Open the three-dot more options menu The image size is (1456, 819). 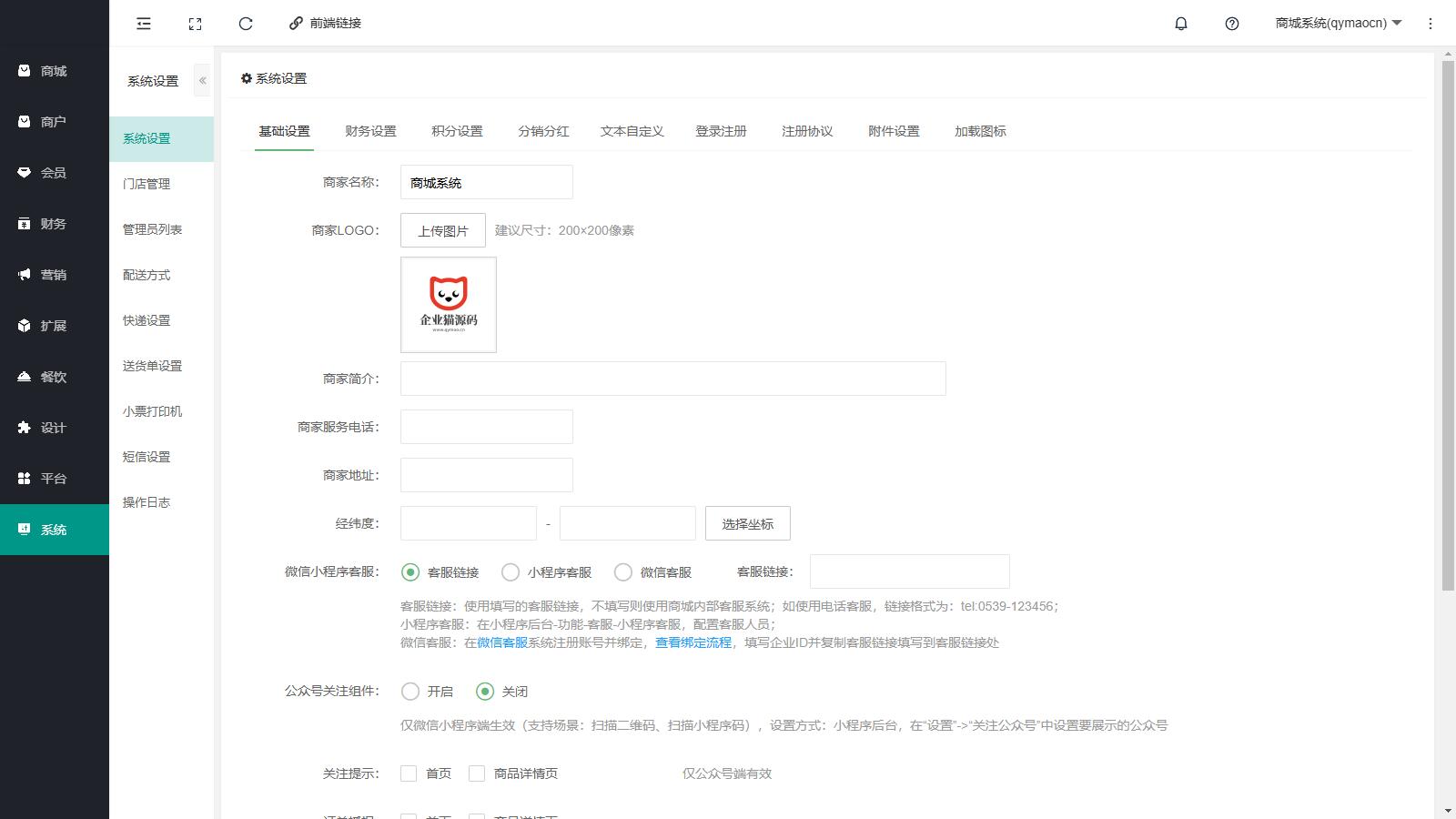point(1431,24)
